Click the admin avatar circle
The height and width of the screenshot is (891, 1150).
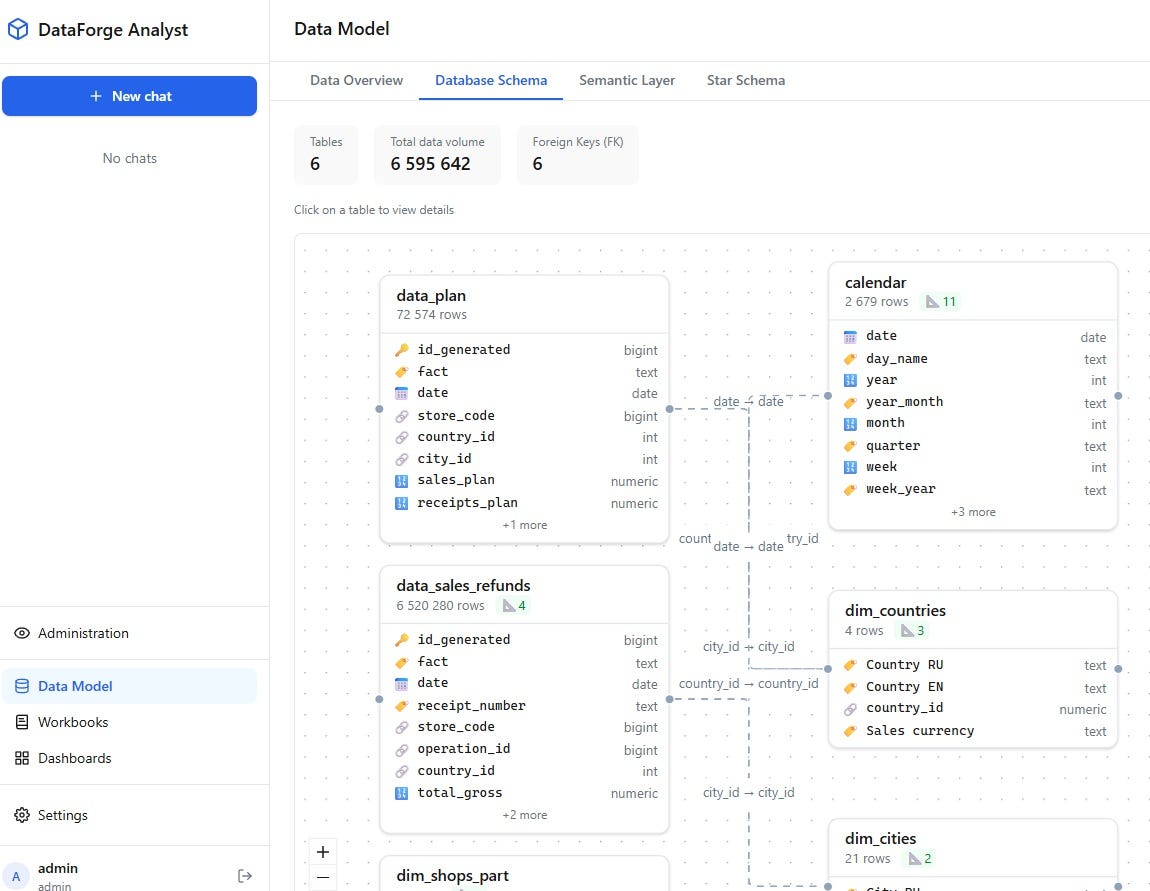[16, 876]
